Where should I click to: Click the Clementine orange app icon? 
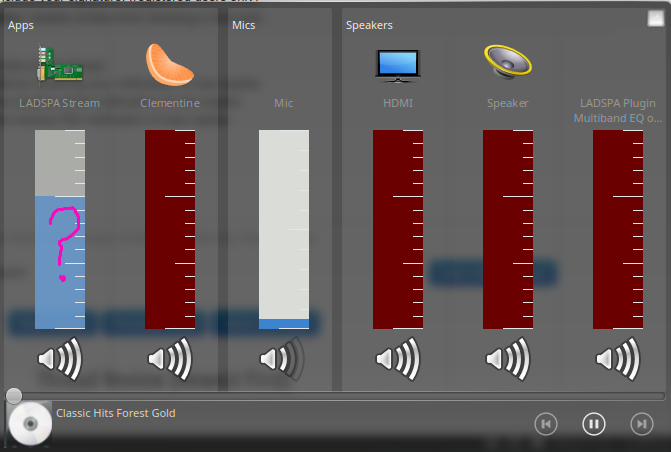coord(170,64)
